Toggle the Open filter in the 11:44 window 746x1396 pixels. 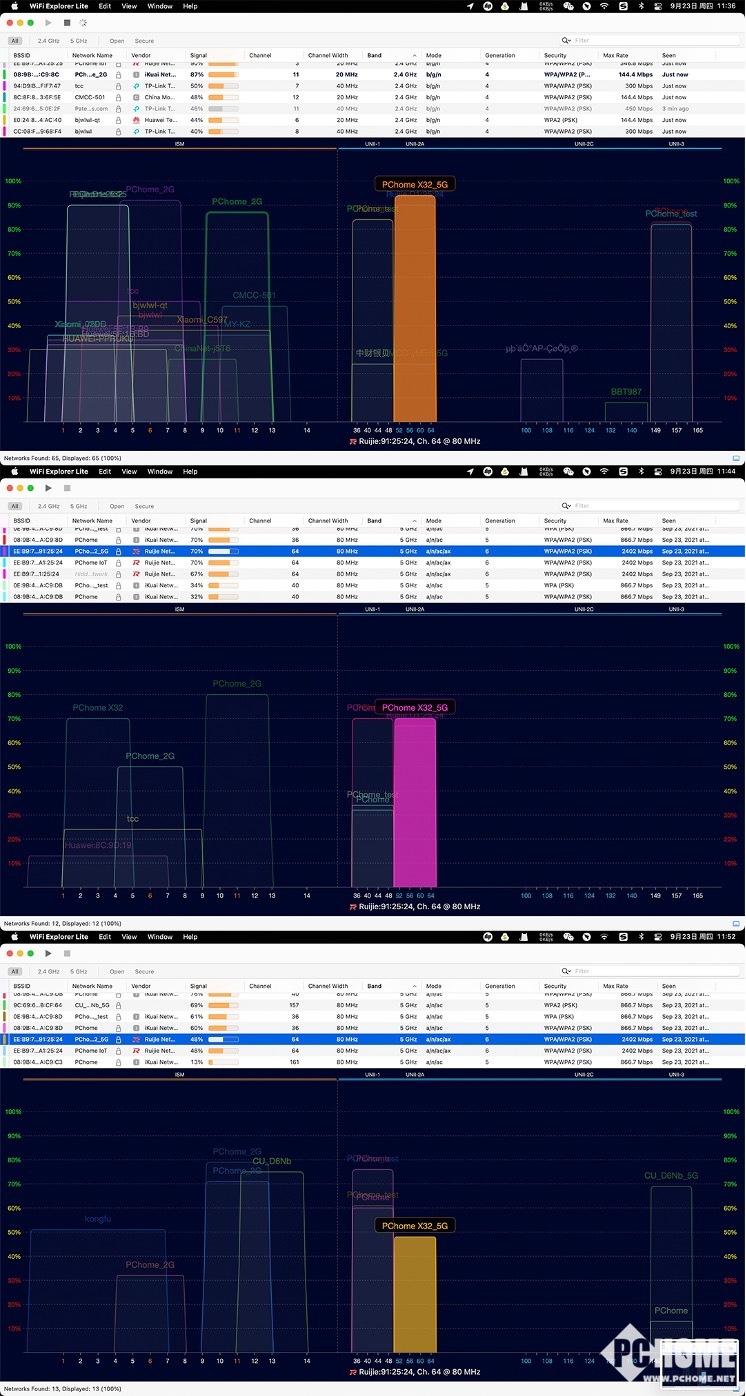(117, 506)
